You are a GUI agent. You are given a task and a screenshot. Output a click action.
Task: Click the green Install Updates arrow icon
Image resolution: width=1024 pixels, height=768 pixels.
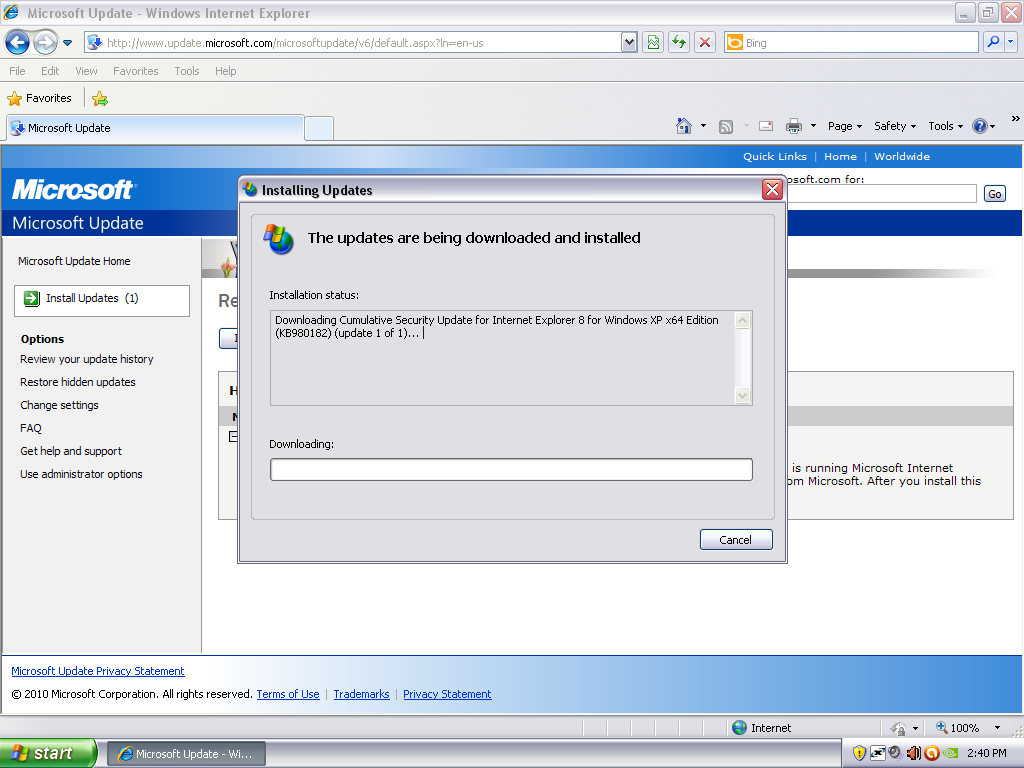tap(31, 298)
